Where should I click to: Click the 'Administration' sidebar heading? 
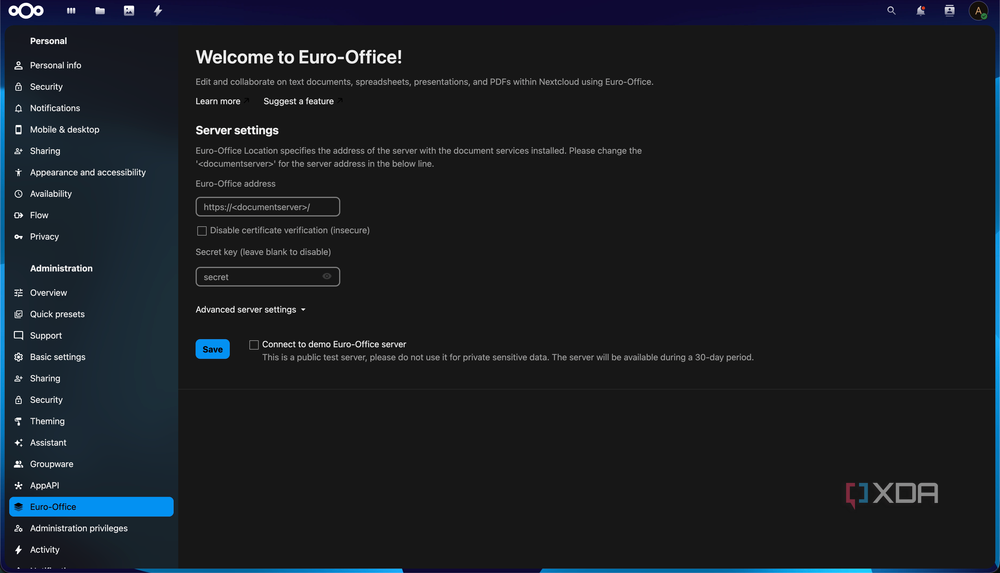(x=61, y=269)
